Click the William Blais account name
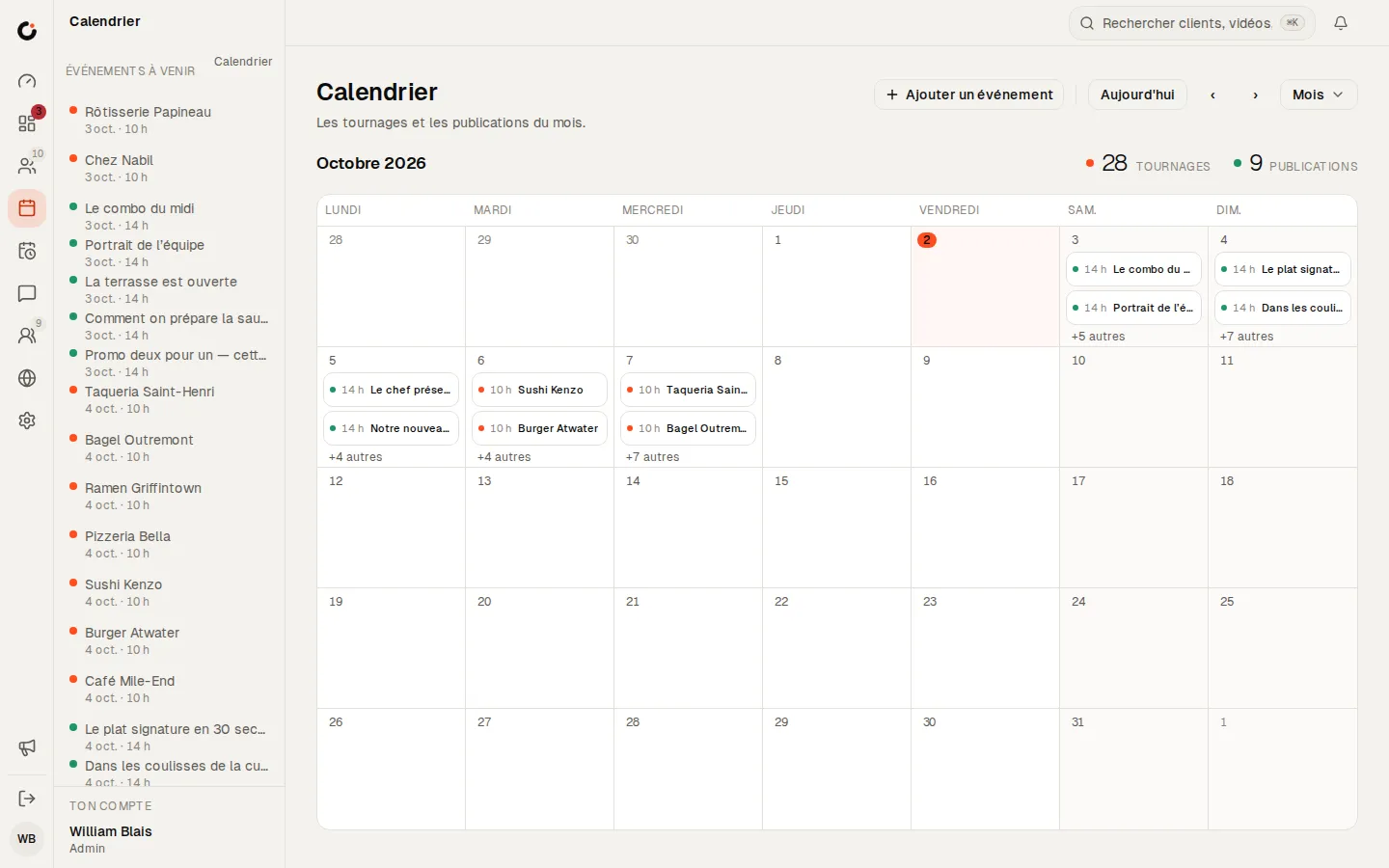The width and height of the screenshot is (1389, 868). point(111,831)
